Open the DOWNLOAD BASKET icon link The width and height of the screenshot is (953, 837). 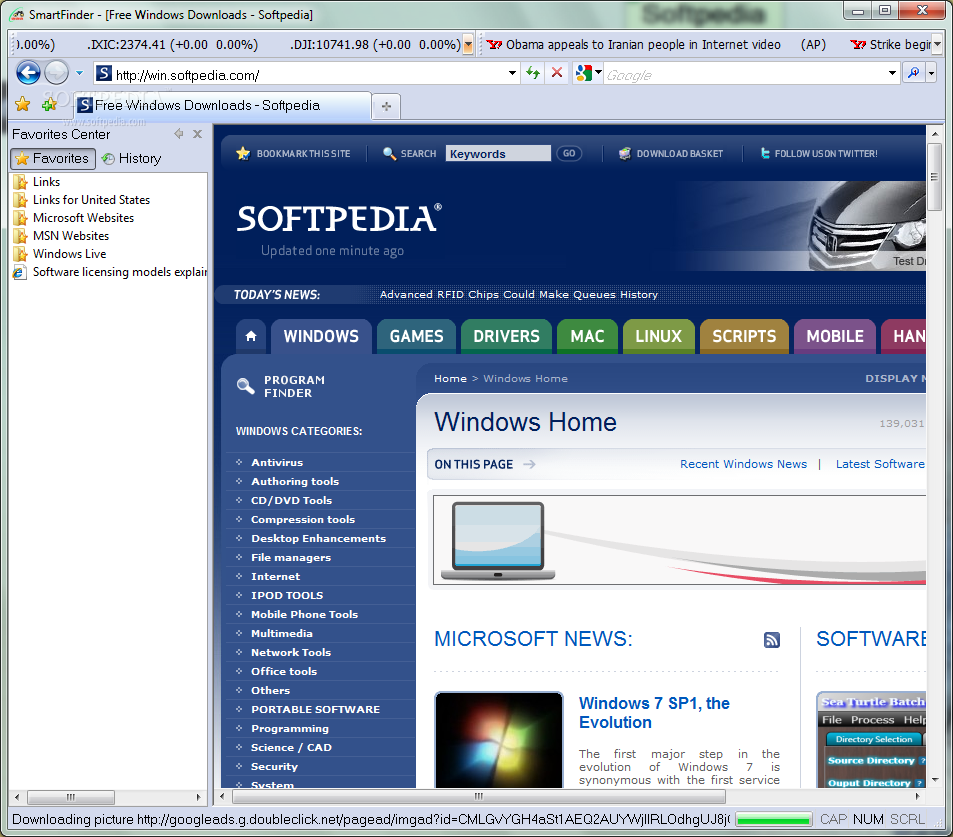[x=625, y=154]
